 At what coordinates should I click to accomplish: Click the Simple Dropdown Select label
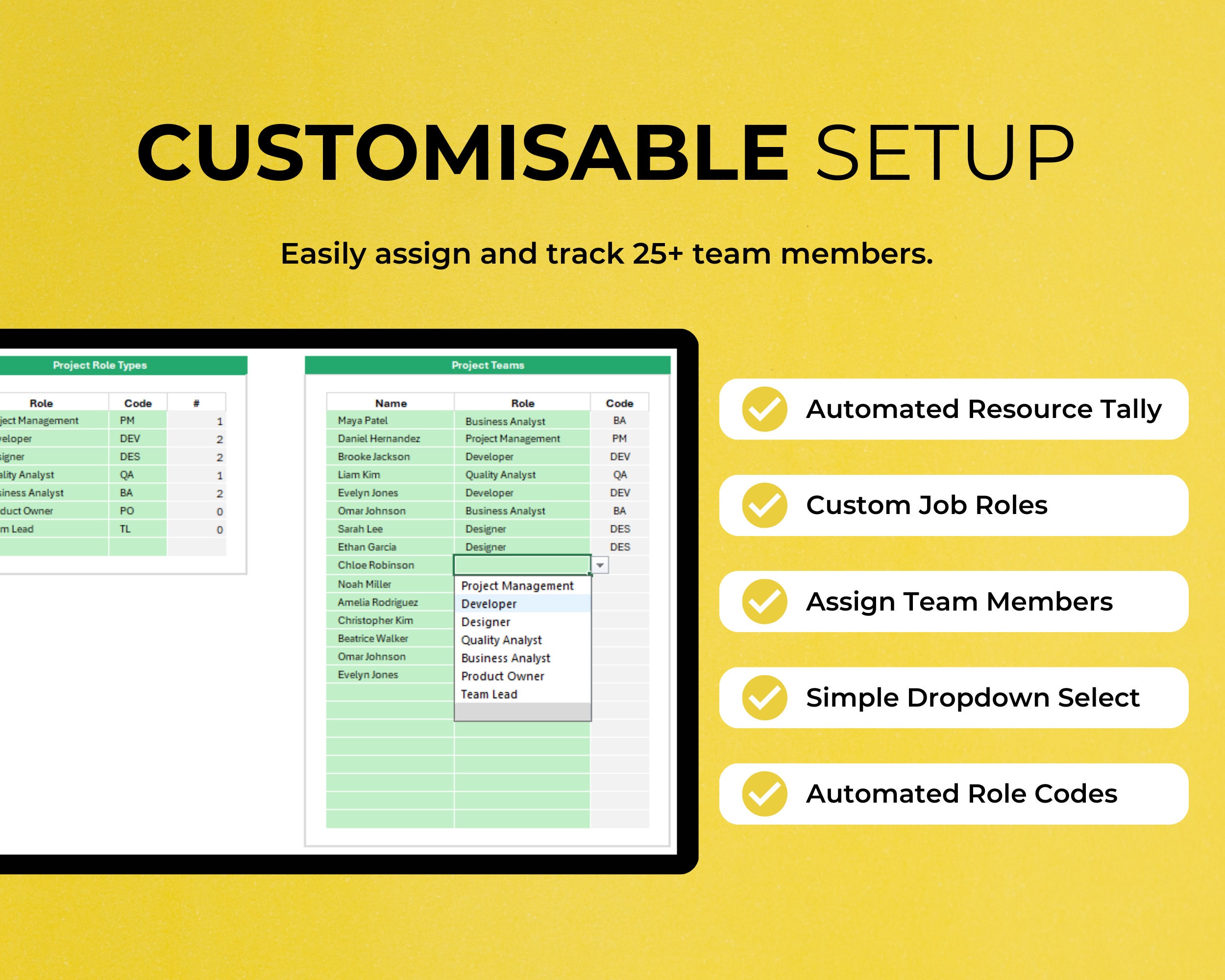[972, 698]
